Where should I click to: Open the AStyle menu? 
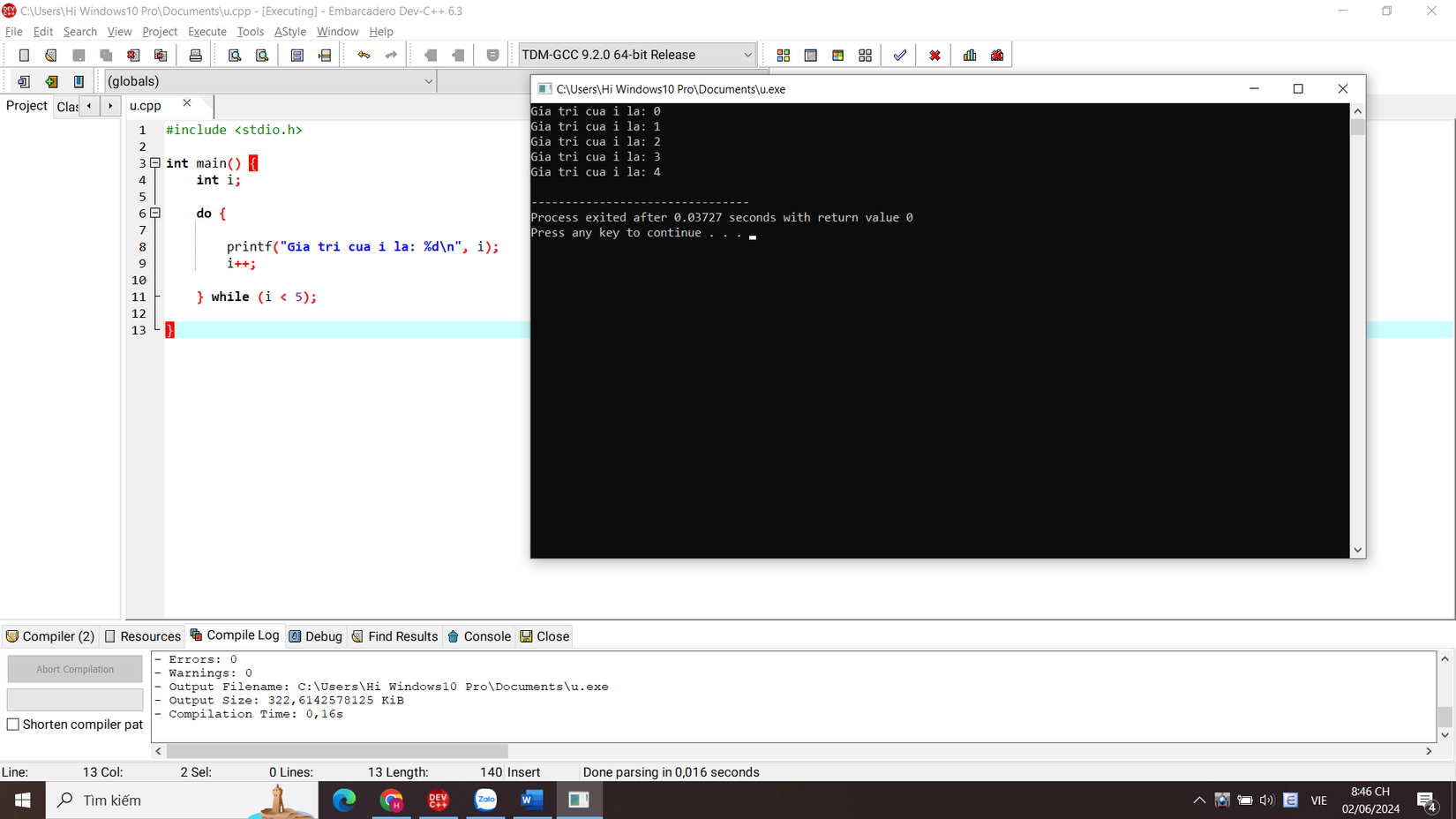pyautogui.click(x=290, y=32)
